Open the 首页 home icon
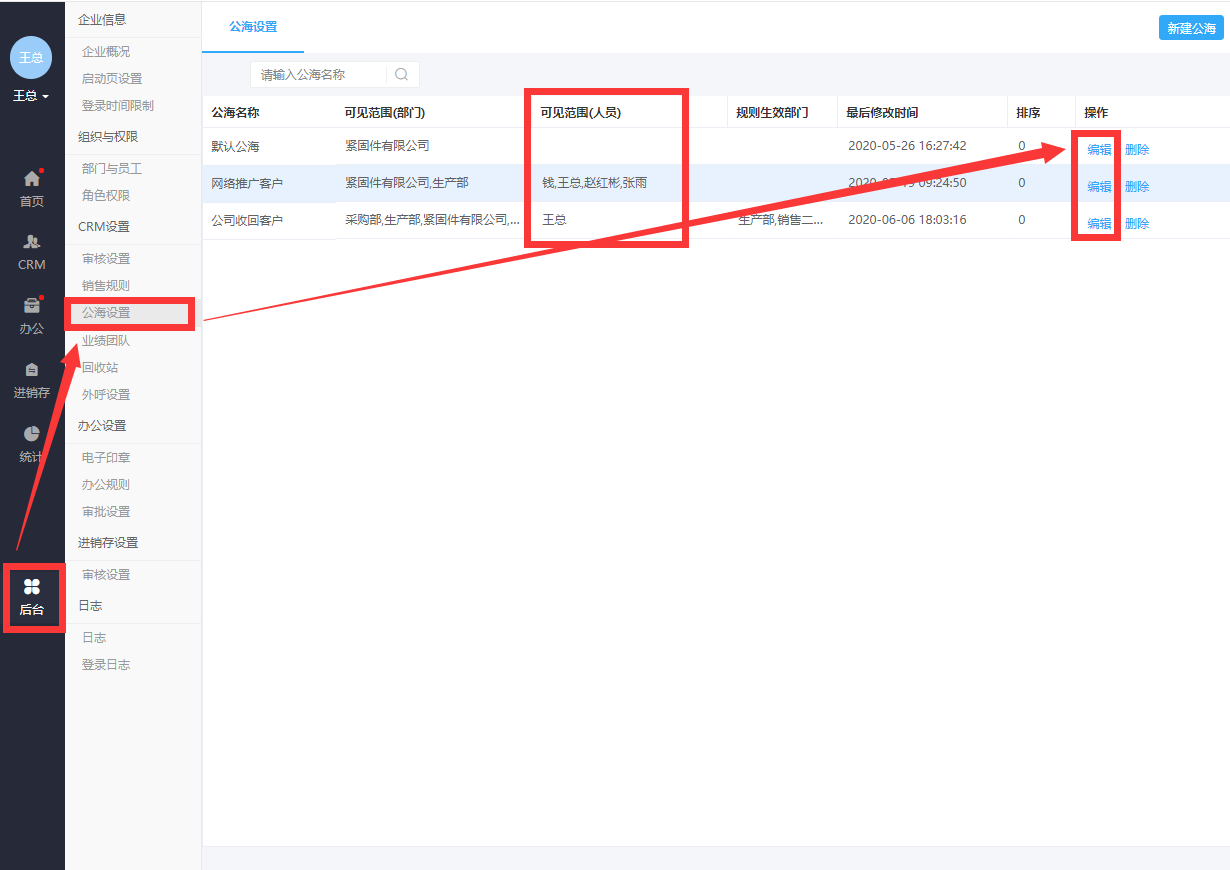The image size is (1230, 870). [x=32, y=179]
